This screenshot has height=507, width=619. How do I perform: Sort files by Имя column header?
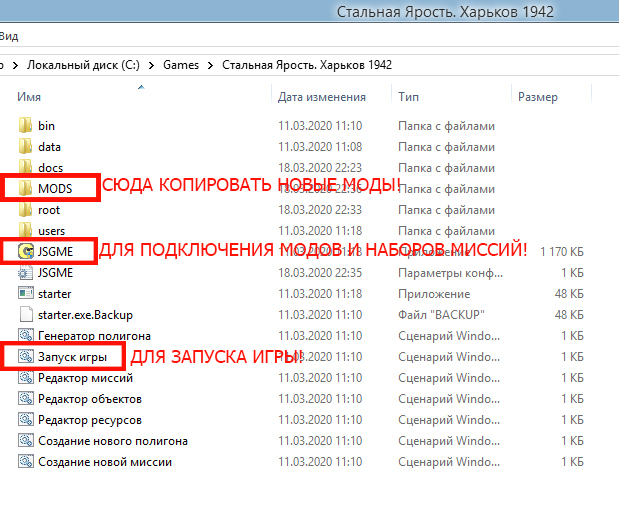point(29,97)
